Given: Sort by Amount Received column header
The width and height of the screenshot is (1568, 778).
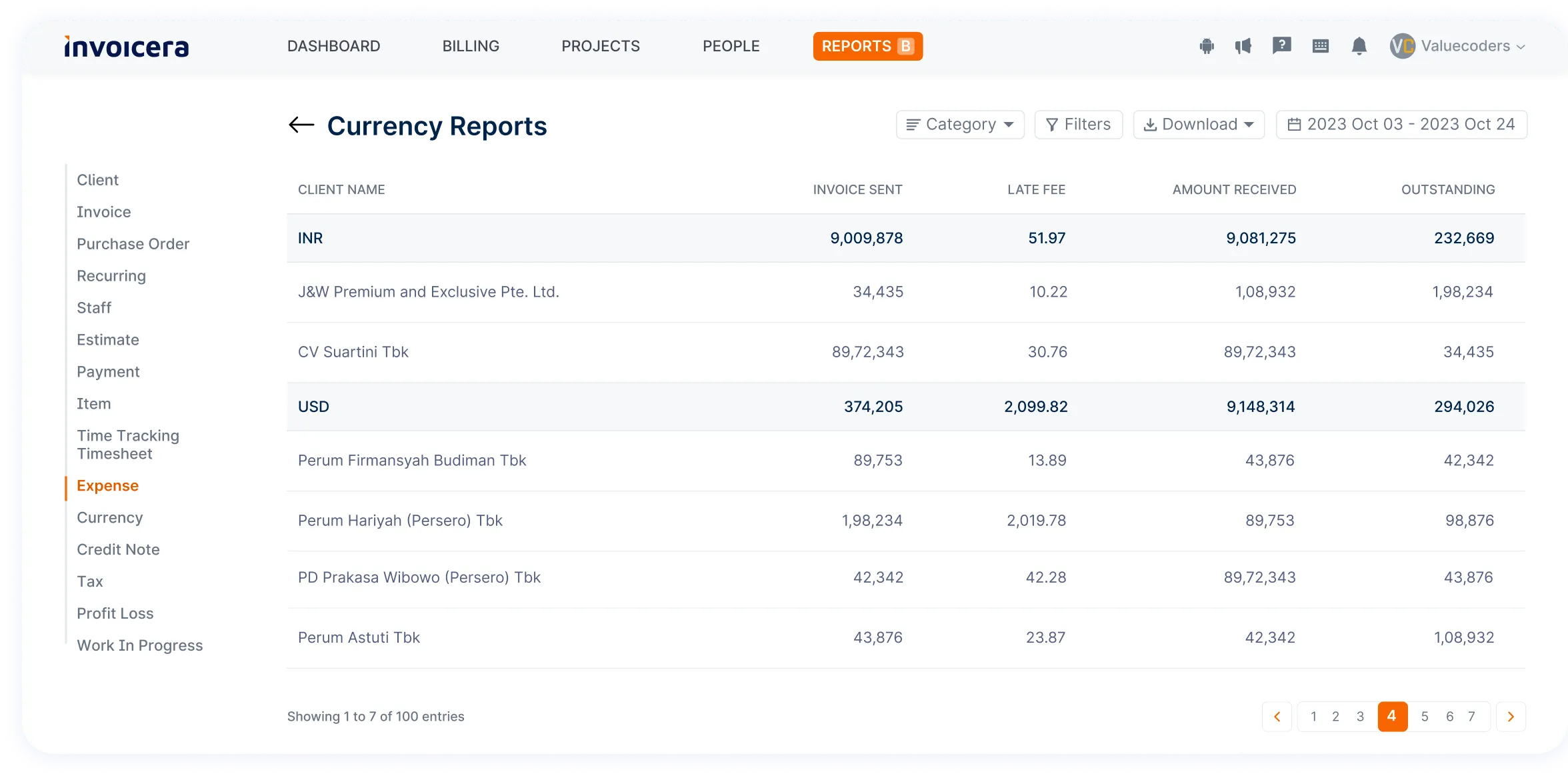Looking at the screenshot, I should tap(1234, 190).
